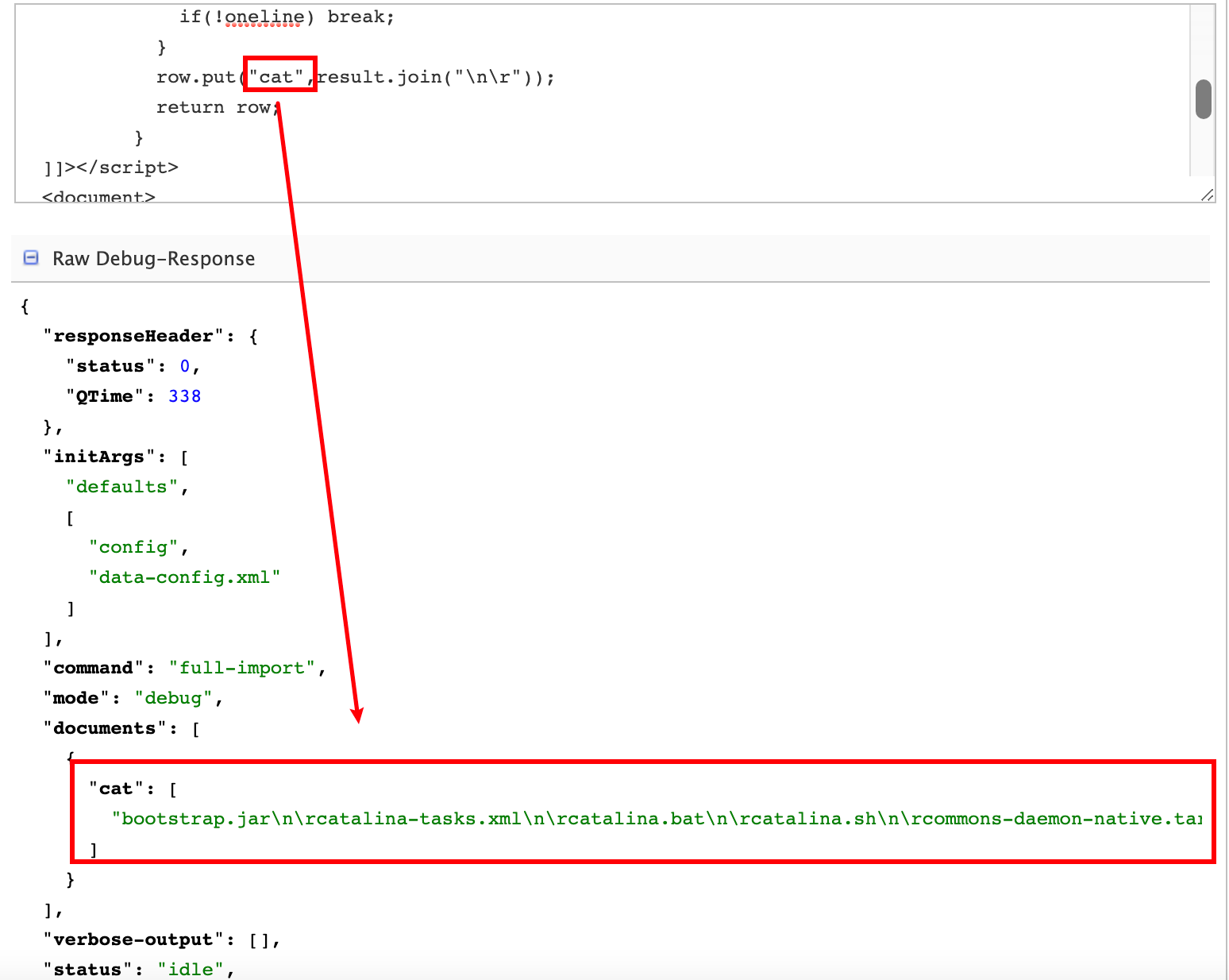1229x980 pixels.
Task: Click the Raw Debug-Response header label
Action: click(153, 259)
